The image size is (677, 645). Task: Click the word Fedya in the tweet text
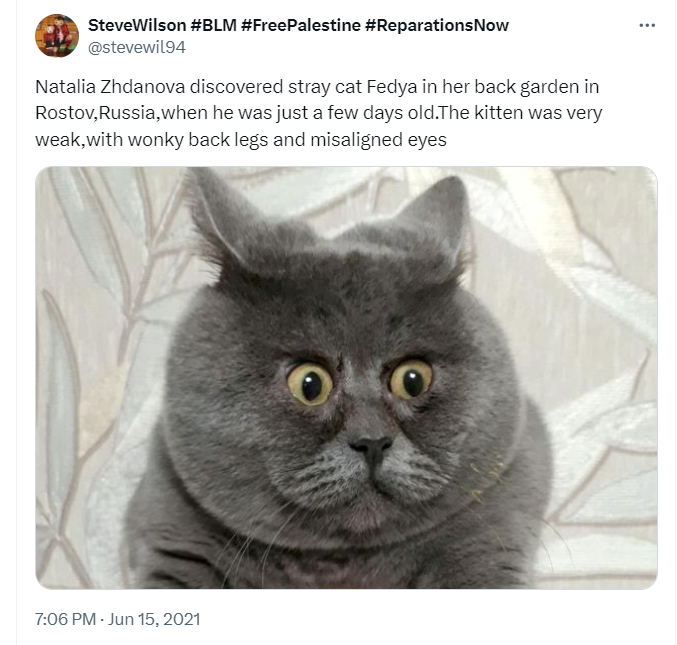(x=392, y=87)
